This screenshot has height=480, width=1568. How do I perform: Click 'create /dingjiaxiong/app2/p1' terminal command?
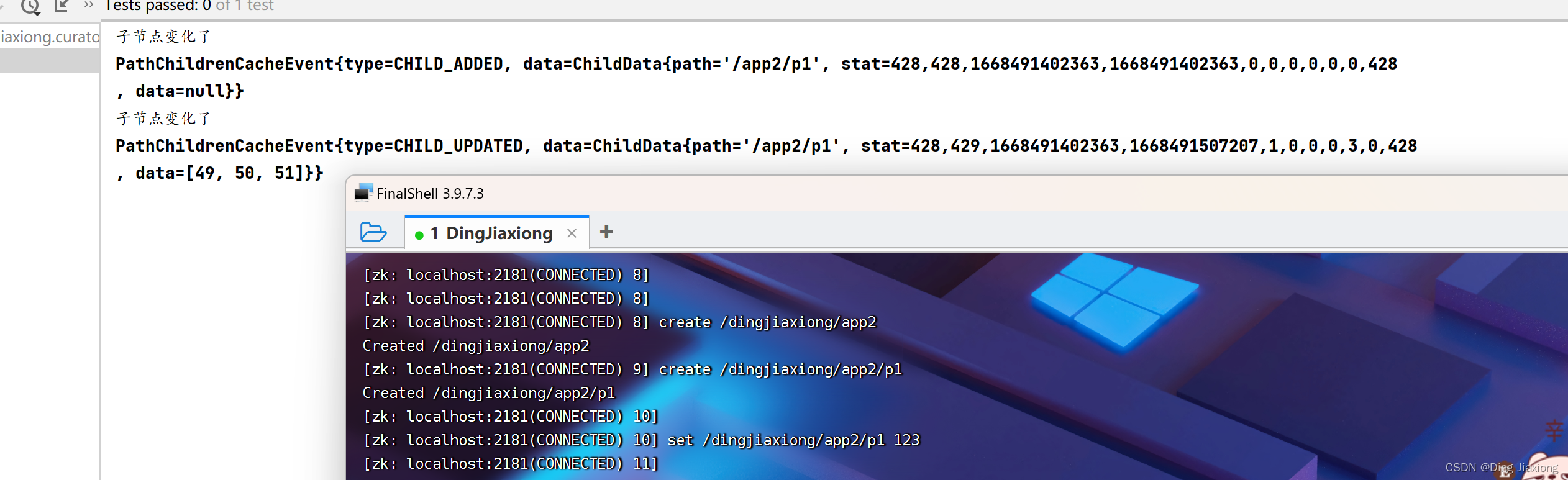pyautogui.click(x=780, y=369)
